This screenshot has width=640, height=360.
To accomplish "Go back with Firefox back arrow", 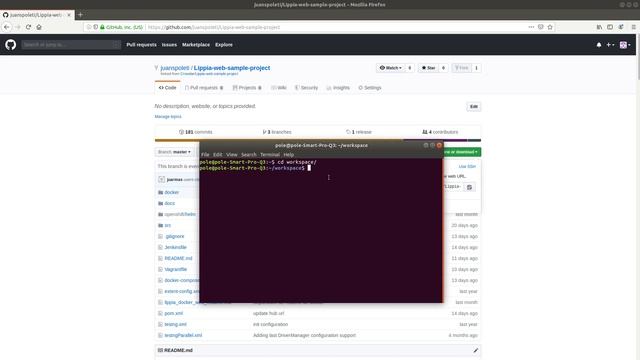I will [7, 27].
